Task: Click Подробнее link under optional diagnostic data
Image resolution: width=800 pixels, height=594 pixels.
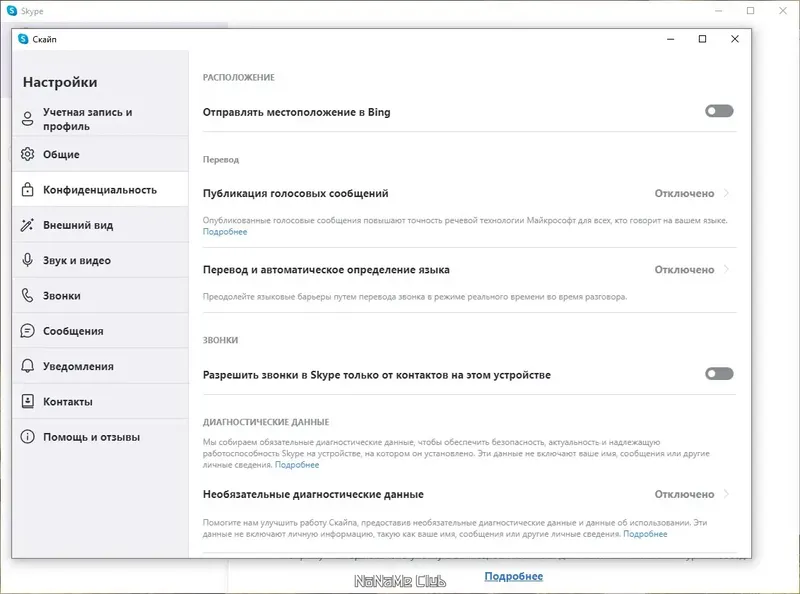Action: tap(645, 534)
